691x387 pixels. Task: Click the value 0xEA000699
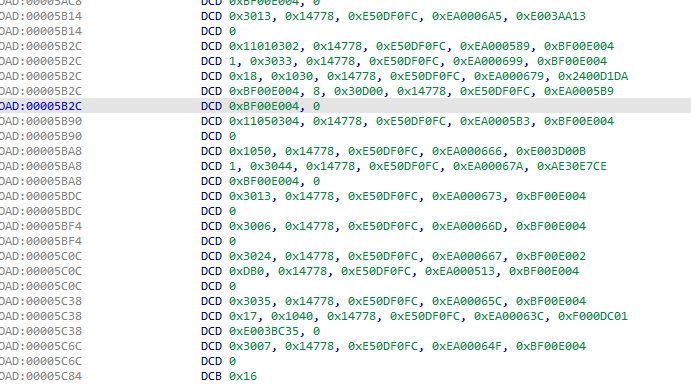click(487, 61)
